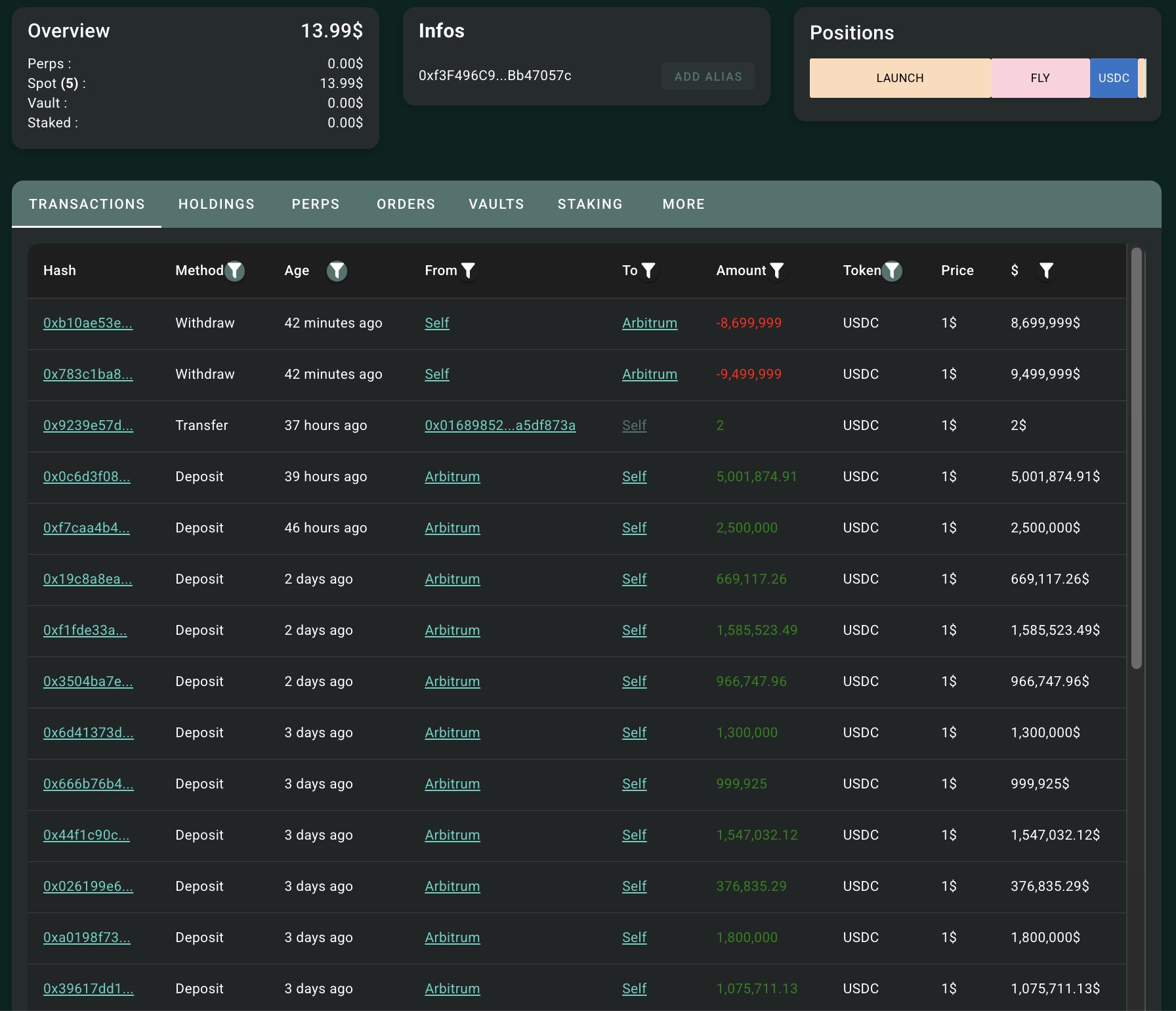Screen dimensions: 1176x1011
Task: Click the Token column filter icon
Action: tap(892, 270)
